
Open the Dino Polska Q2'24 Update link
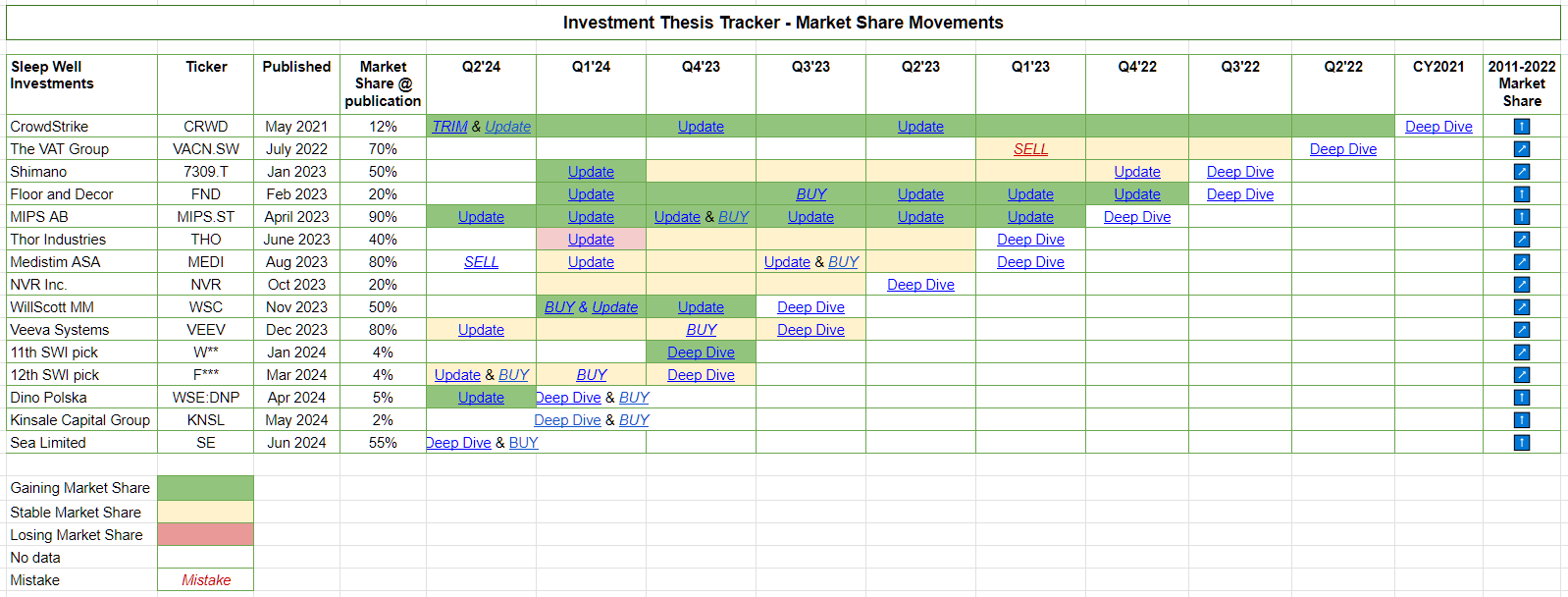(x=481, y=398)
